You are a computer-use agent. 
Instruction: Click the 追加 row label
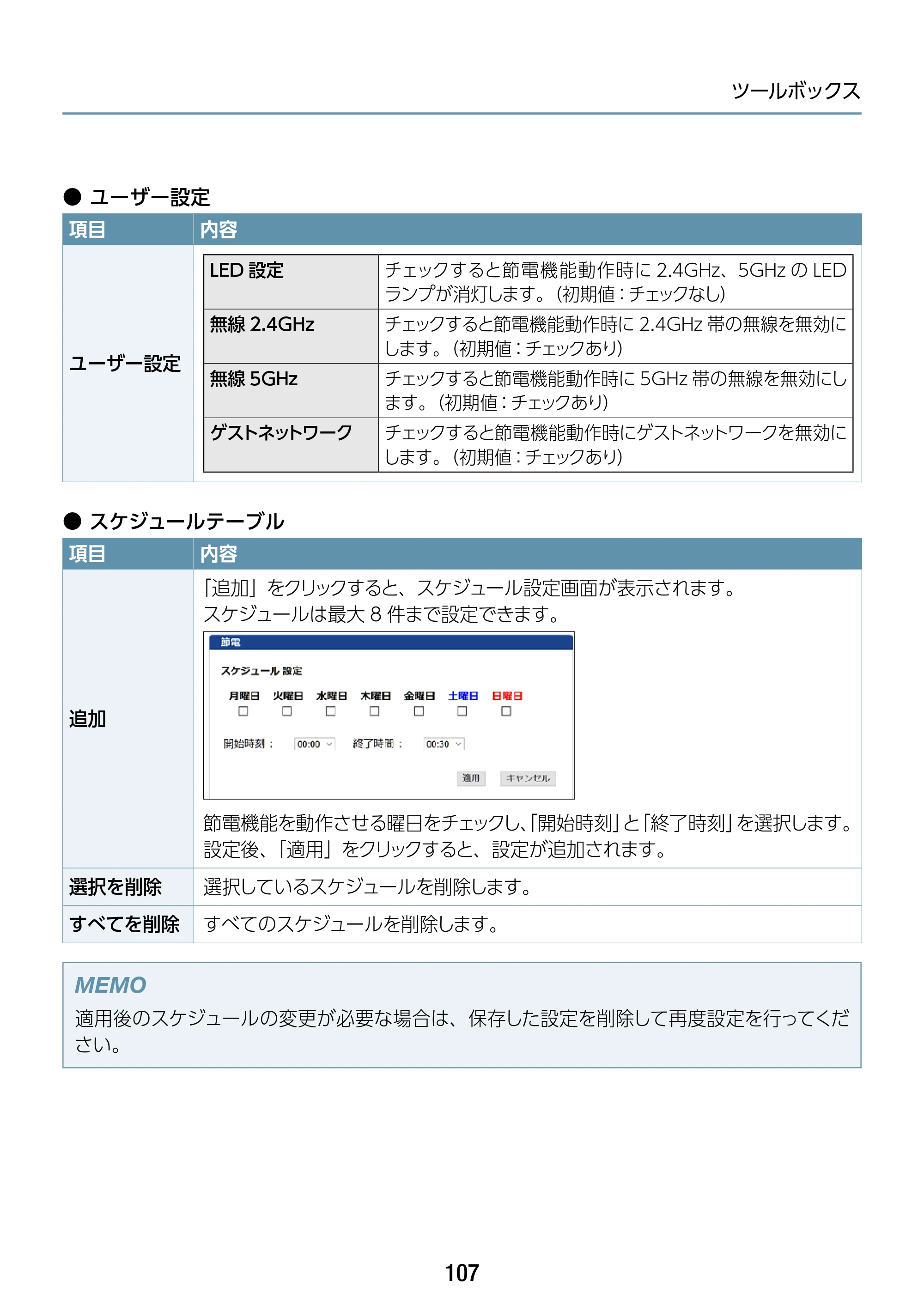pos(87,718)
